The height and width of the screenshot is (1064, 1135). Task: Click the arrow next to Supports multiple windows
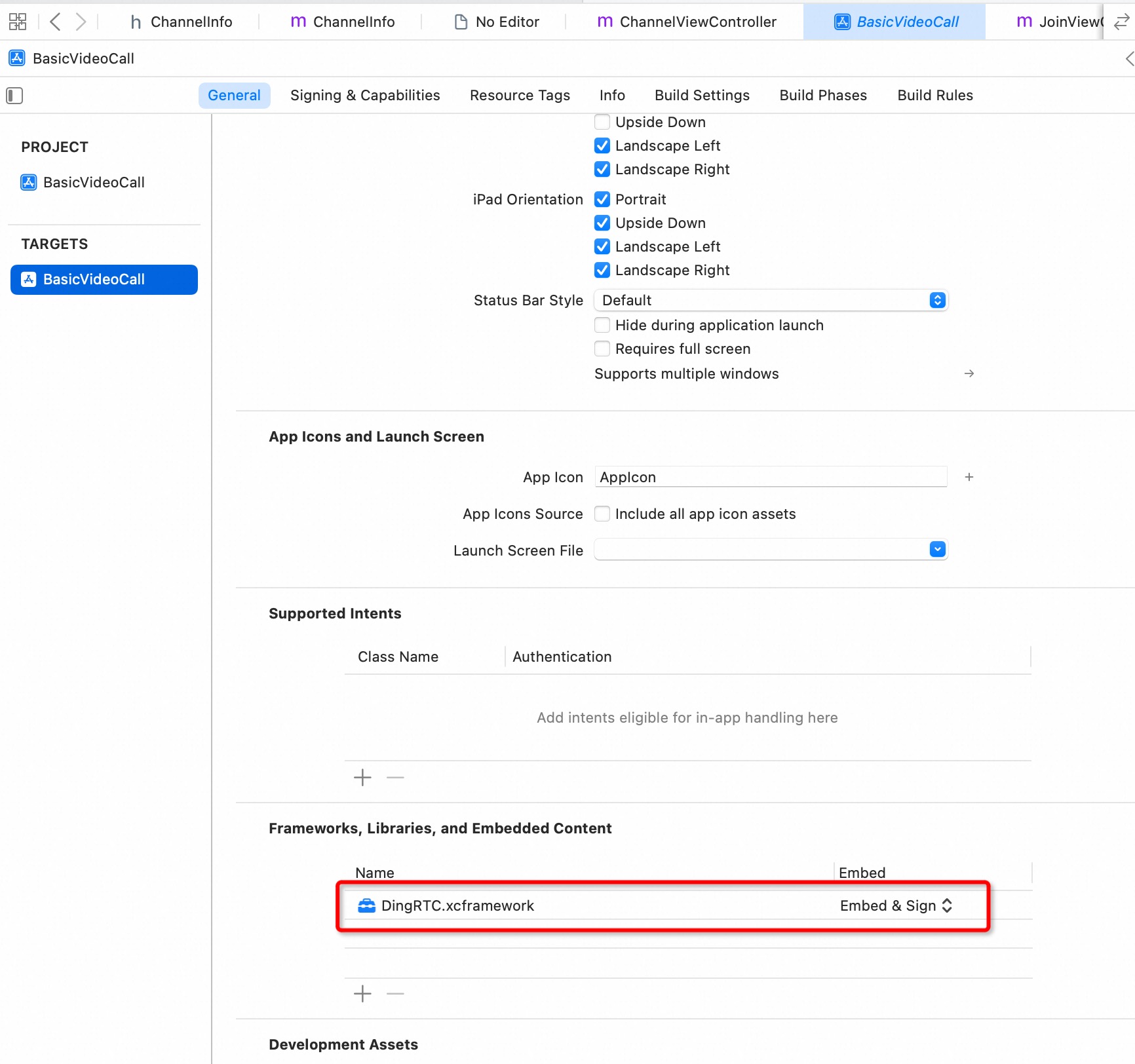[969, 373]
